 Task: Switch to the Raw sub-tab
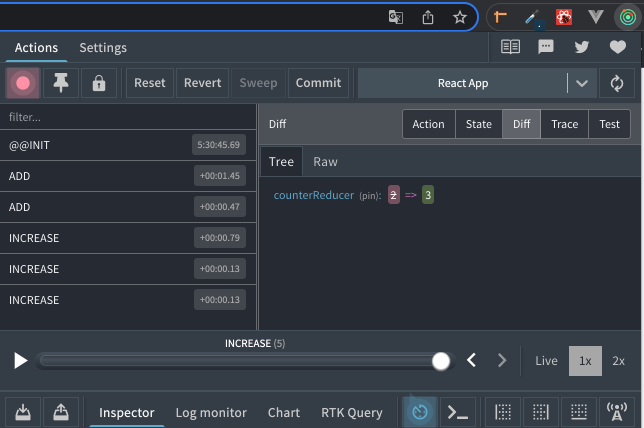click(x=325, y=161)
